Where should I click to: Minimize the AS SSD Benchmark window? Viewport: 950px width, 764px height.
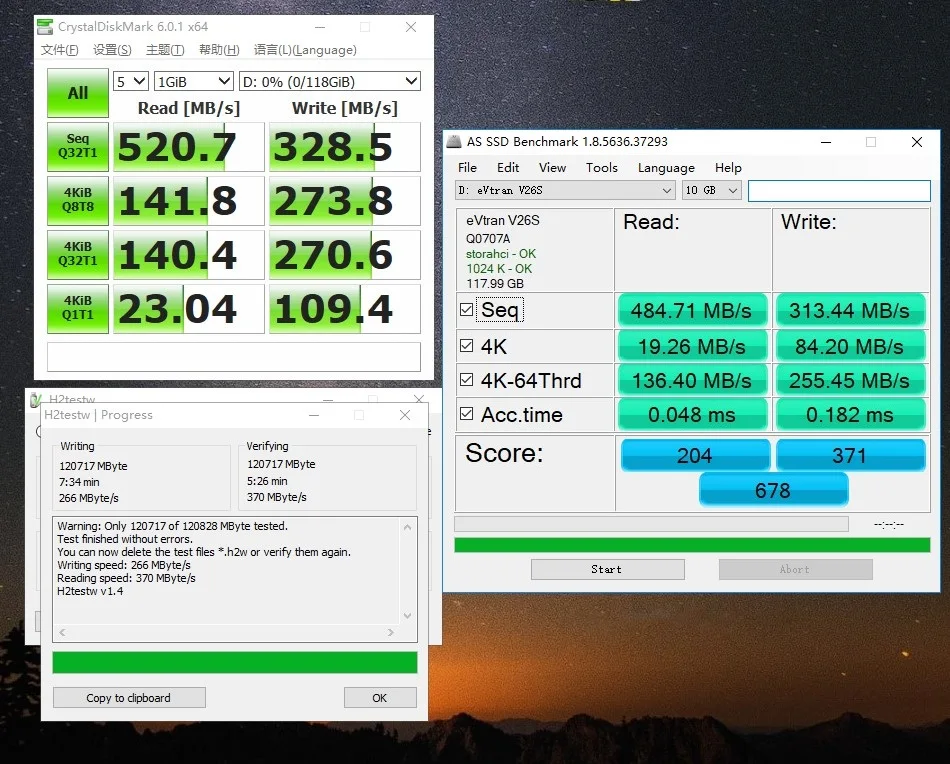[x=826, y=142]
